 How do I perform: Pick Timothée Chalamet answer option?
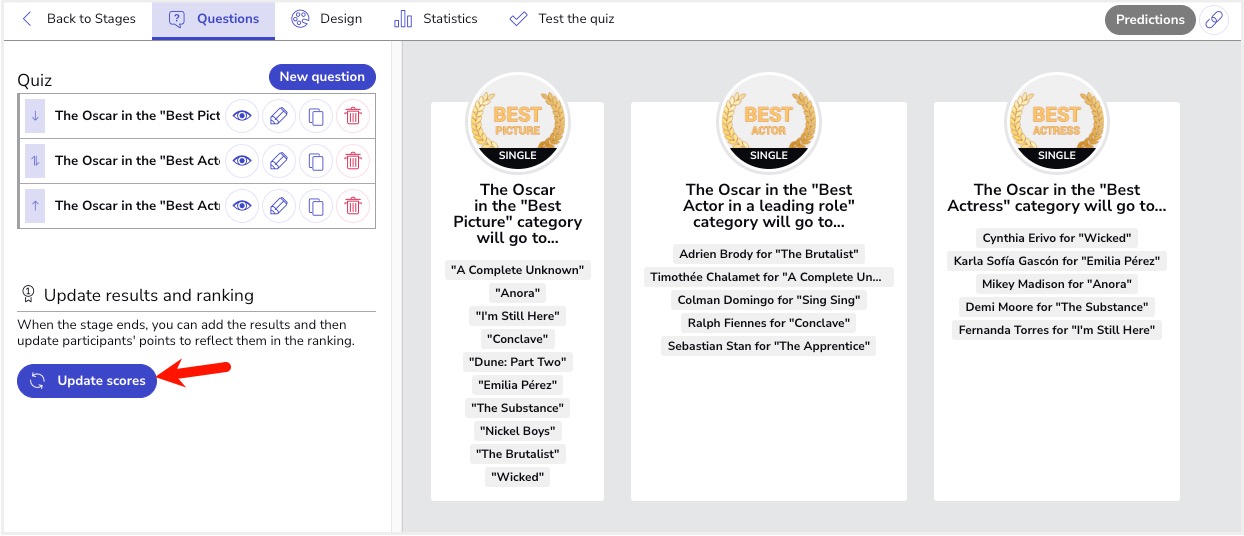click(x=769, y=277)
